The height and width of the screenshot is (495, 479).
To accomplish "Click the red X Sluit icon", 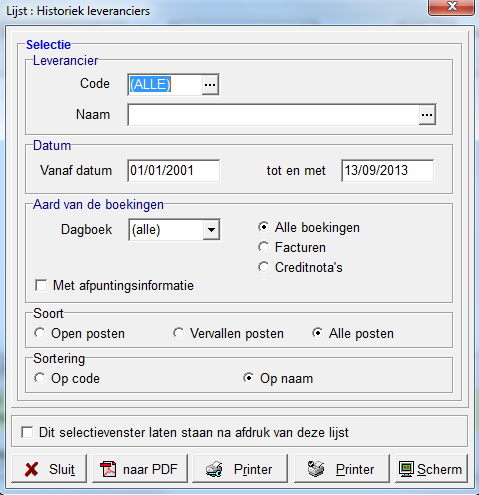I will (x=31, y=469).
